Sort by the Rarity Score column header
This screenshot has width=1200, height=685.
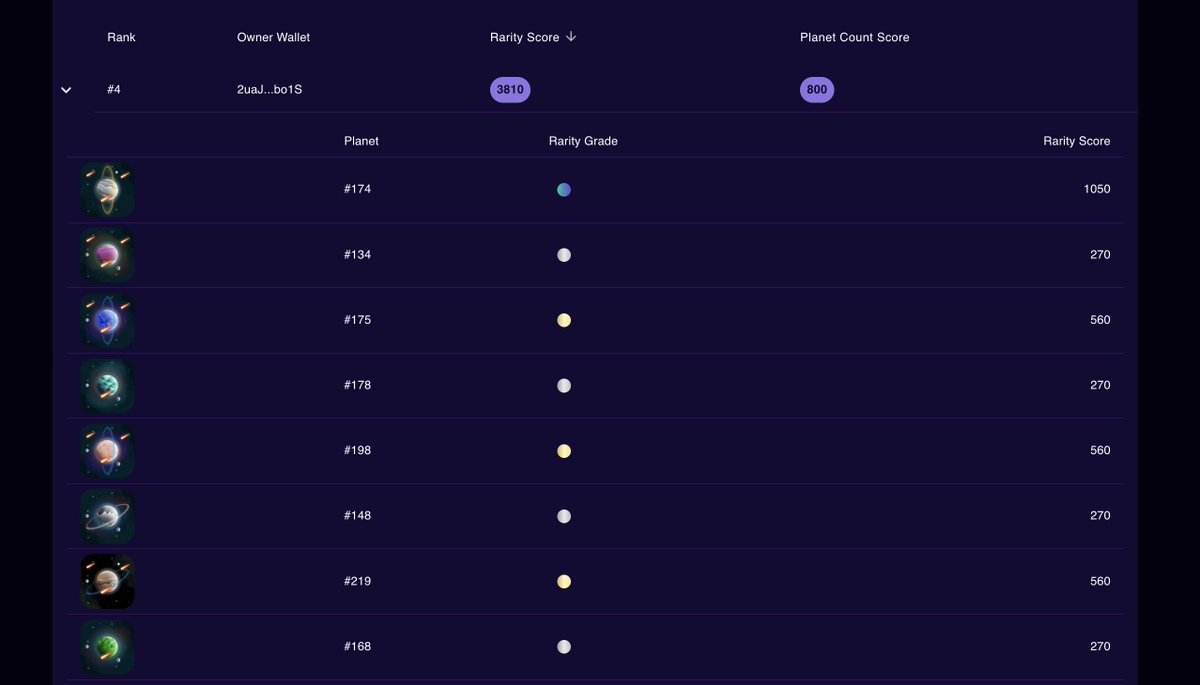(x=533, y=37)
